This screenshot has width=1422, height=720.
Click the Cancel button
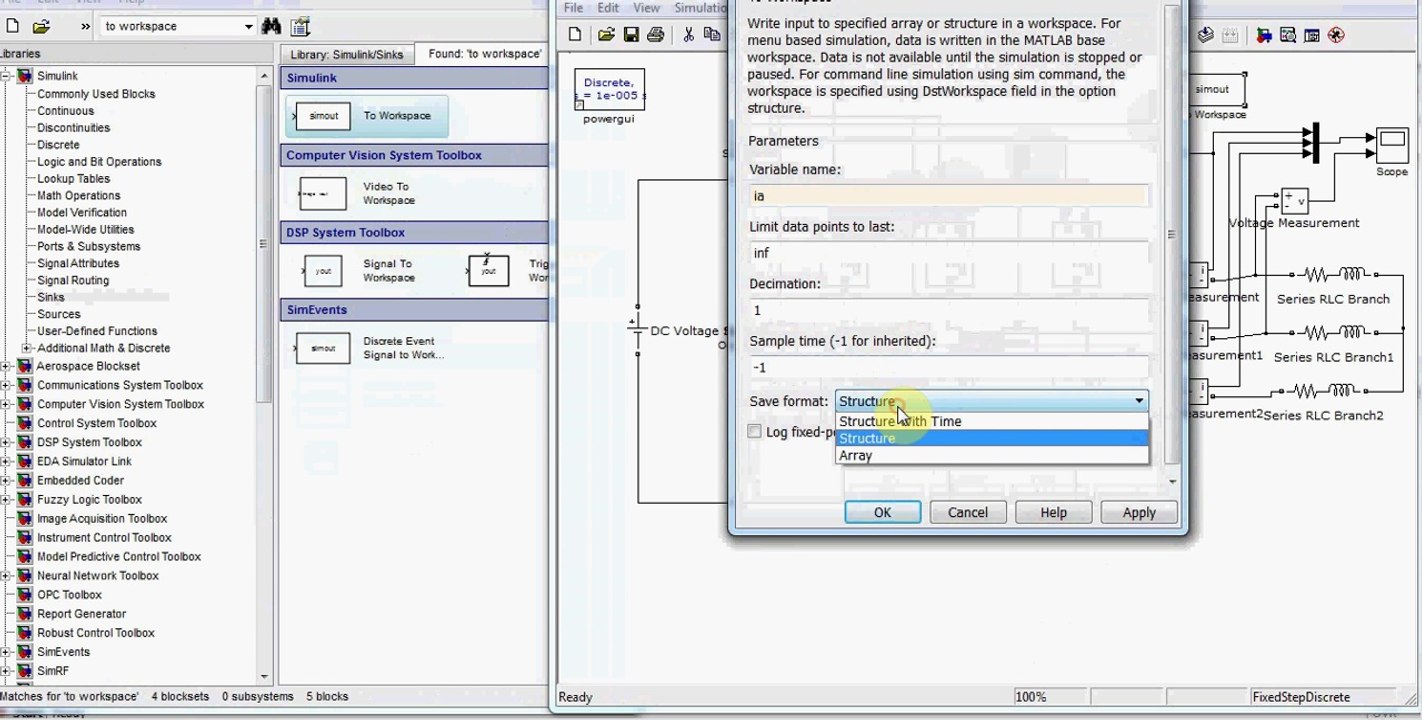coord(967,512)
